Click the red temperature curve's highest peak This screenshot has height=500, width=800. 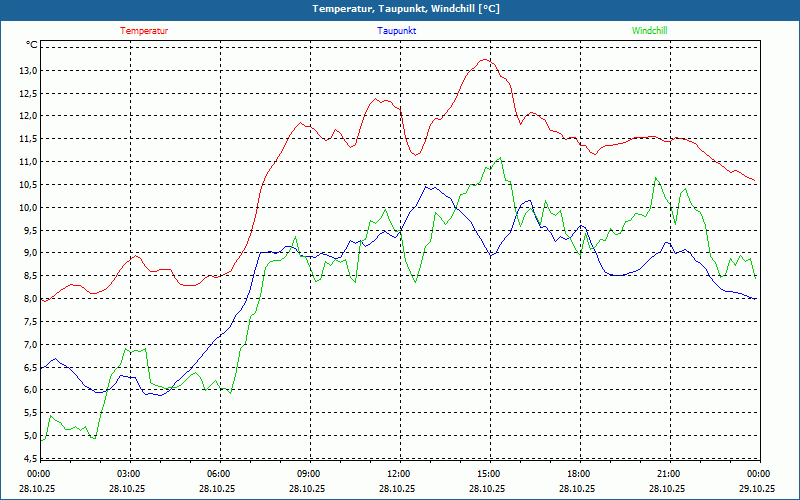pos(485,60)
